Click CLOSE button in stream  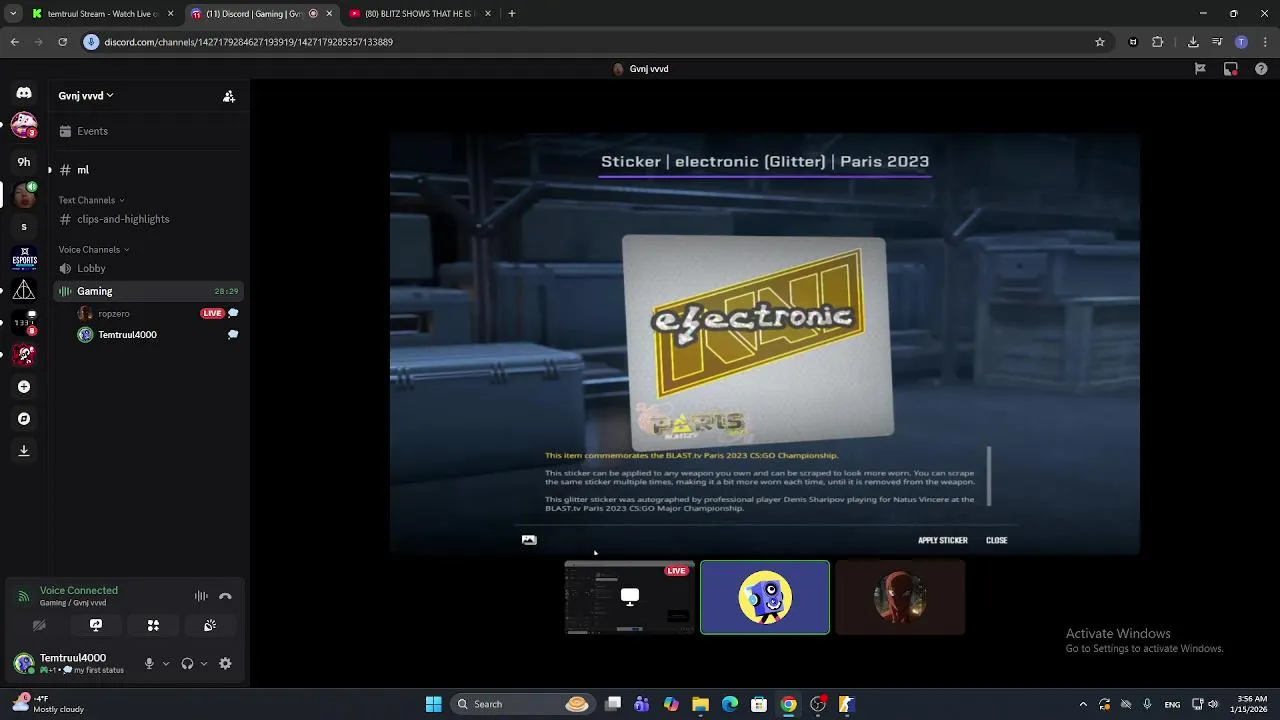(x=996, y=541)
